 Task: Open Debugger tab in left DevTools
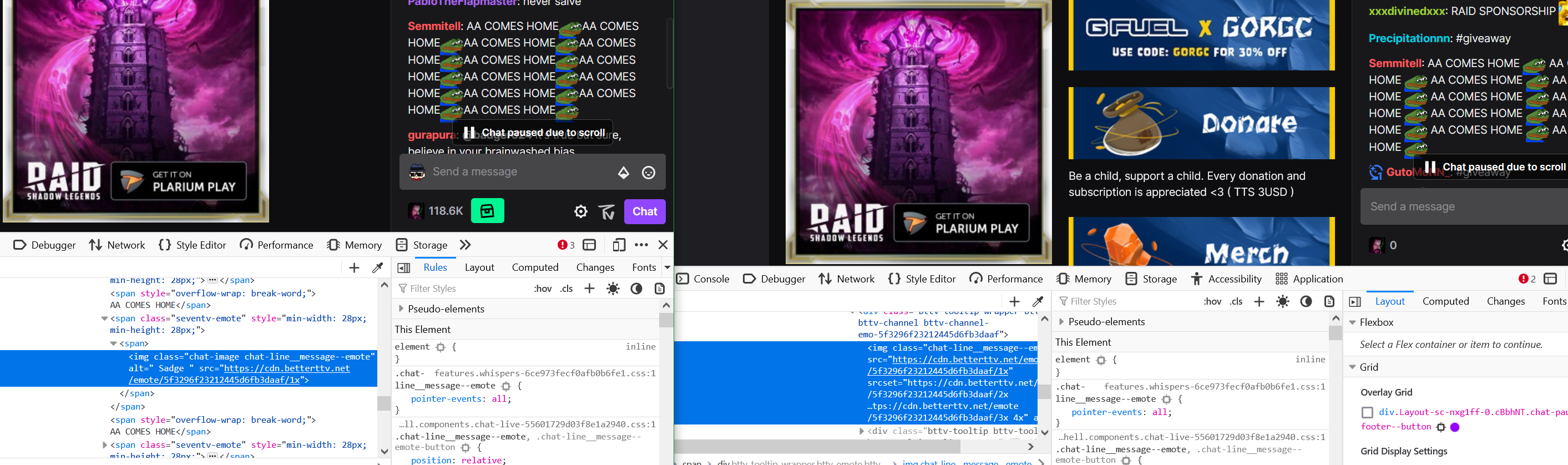coord(44,245)
